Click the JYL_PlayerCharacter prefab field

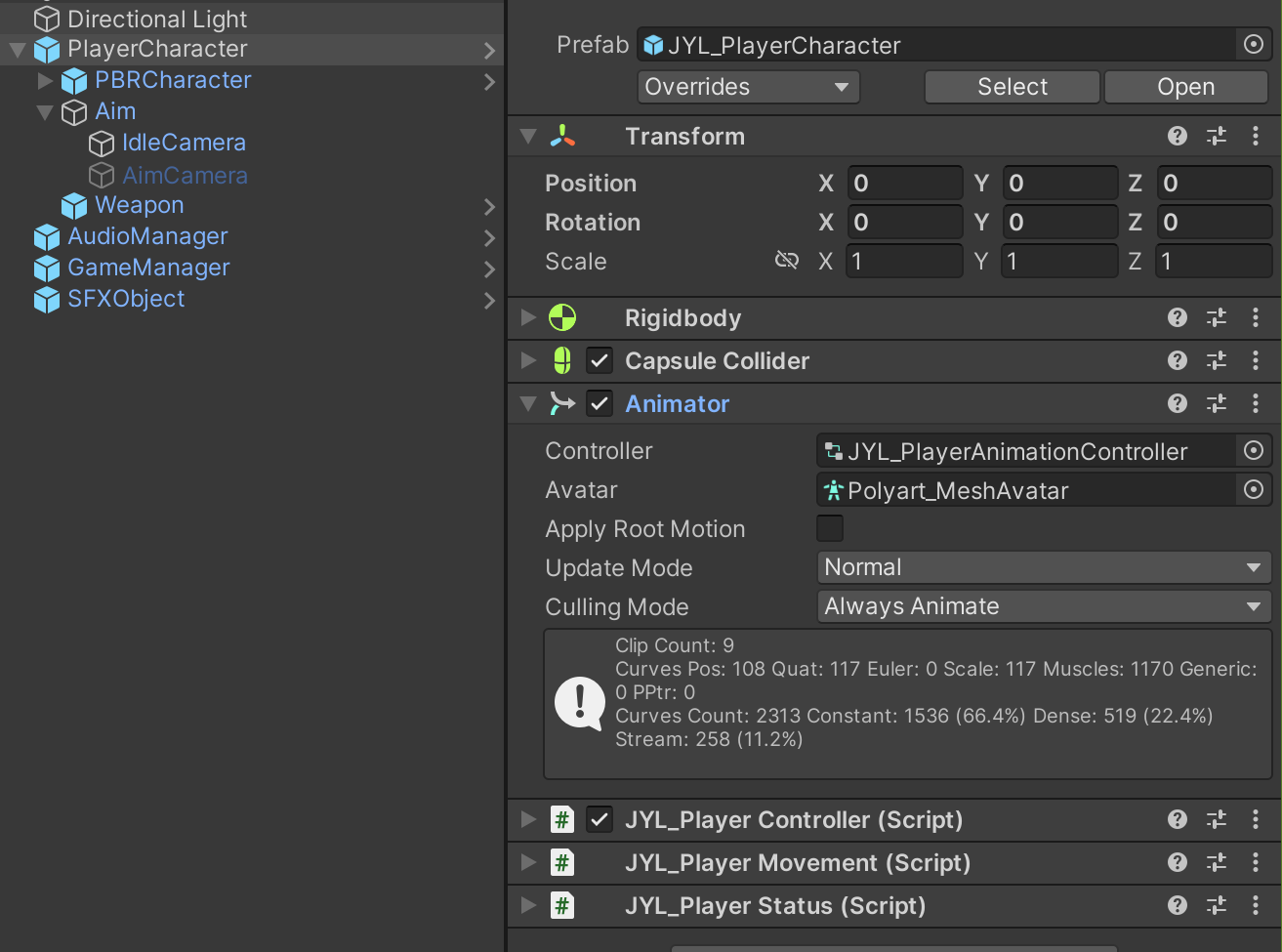pos(937,44)
